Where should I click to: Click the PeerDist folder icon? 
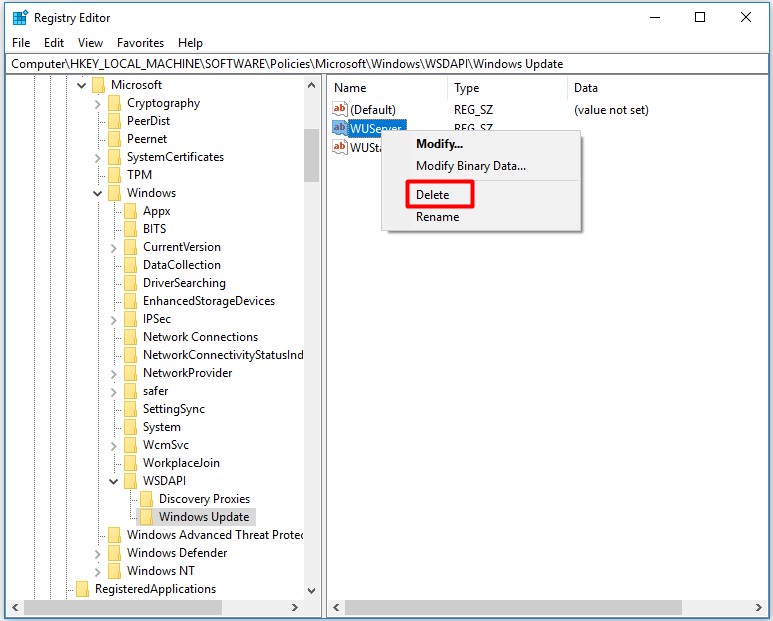click(x=114, y=121)
